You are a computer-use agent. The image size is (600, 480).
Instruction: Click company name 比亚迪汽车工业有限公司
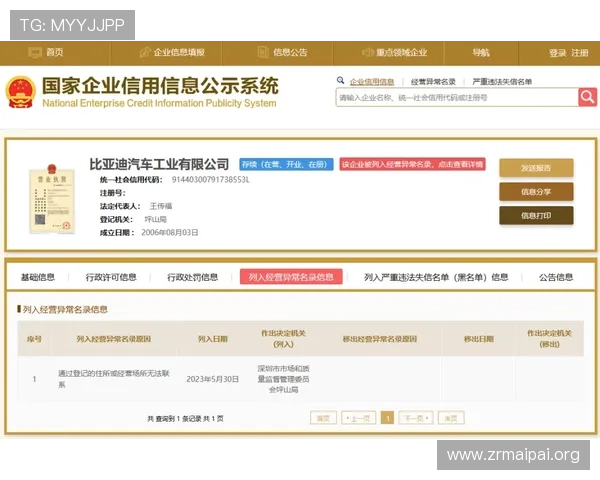(x=159, y=164)
